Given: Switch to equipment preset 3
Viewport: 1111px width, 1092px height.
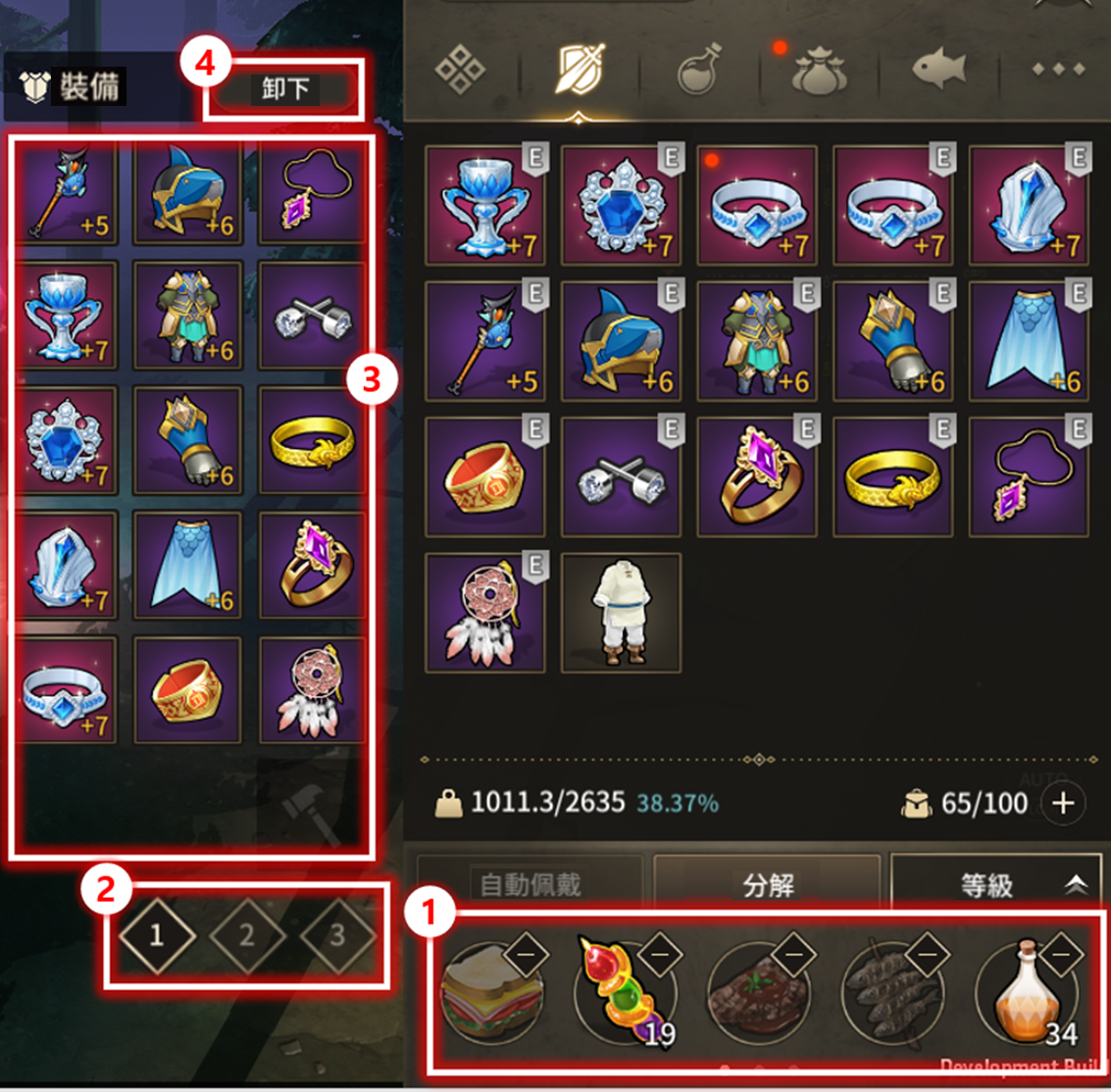Looking at the screenshot, I should coord(338,935).
